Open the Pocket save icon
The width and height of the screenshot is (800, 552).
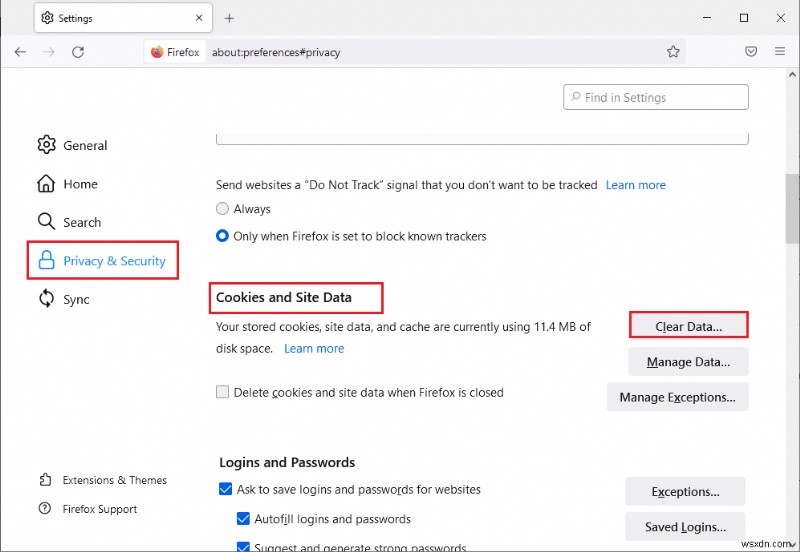tap(751, 52)
